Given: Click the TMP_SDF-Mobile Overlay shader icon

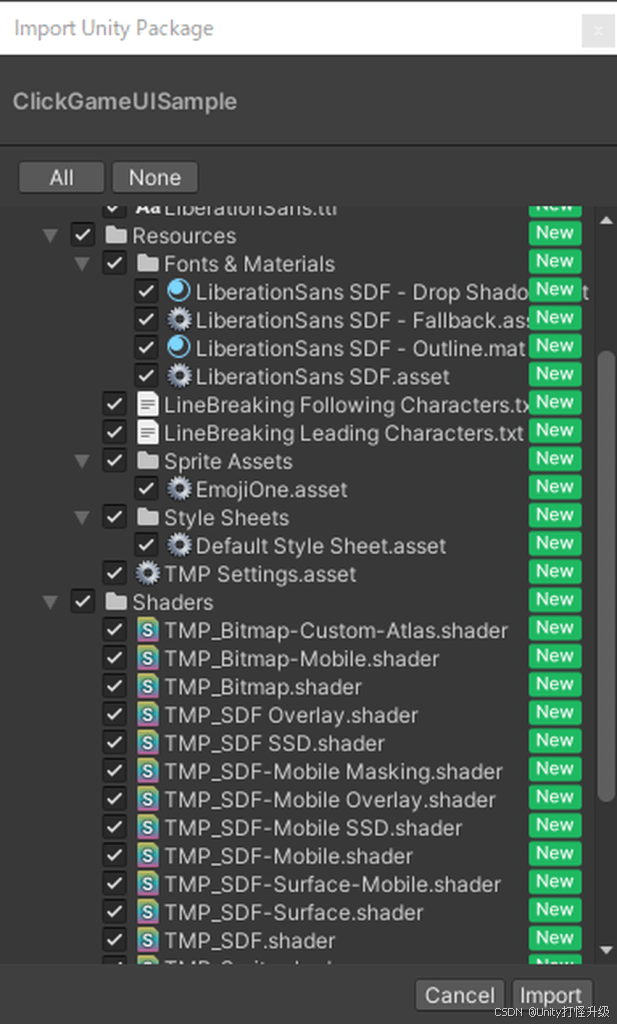Looking at the screenshot, I should coord(148,799).
